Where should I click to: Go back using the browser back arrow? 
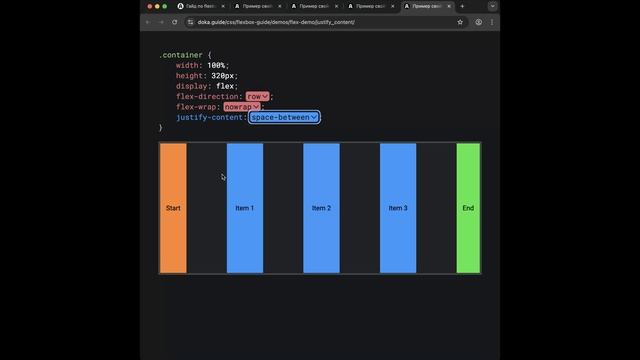pos(148,22)
